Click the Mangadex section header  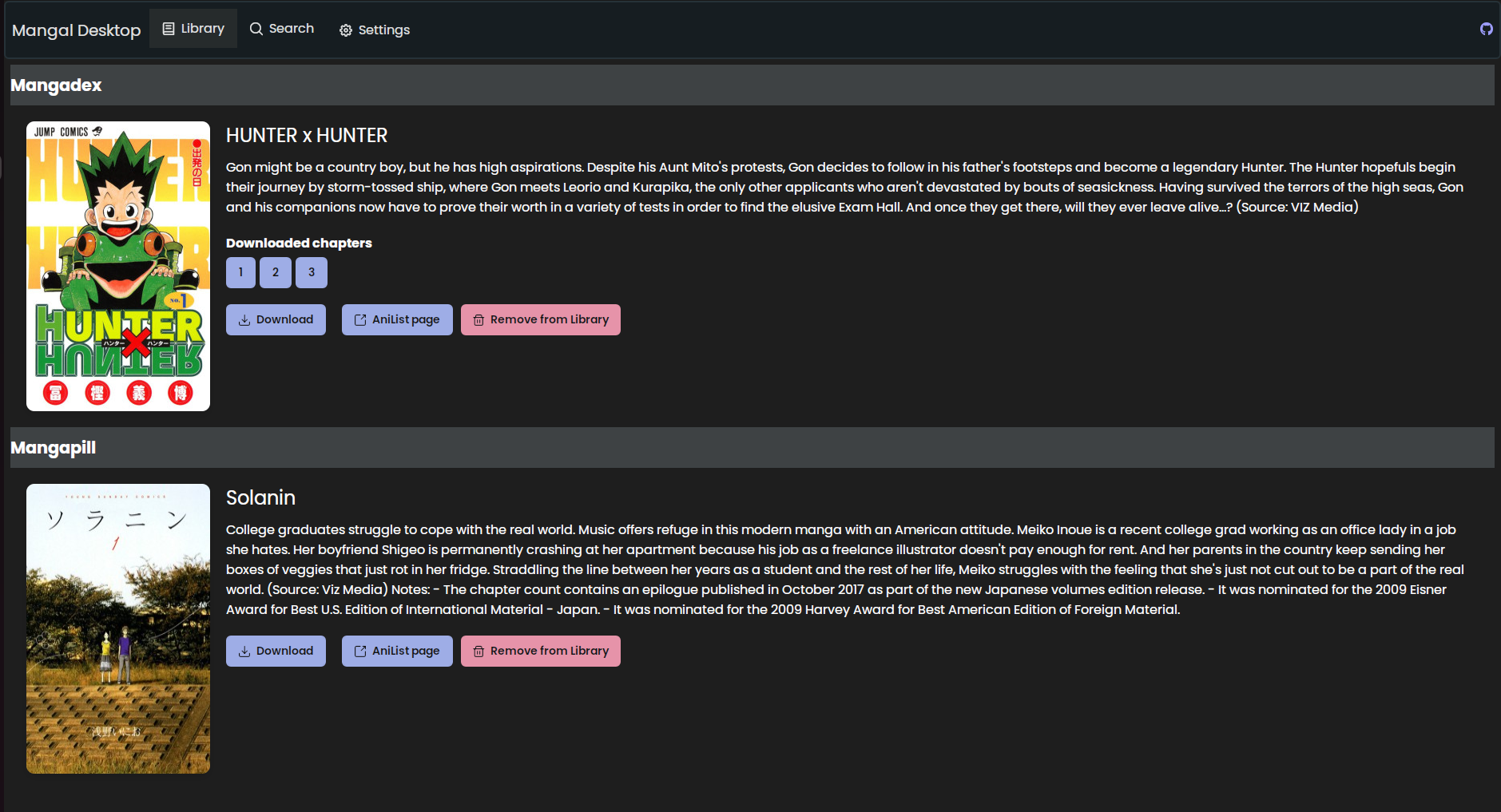click(x=751, y=85)
